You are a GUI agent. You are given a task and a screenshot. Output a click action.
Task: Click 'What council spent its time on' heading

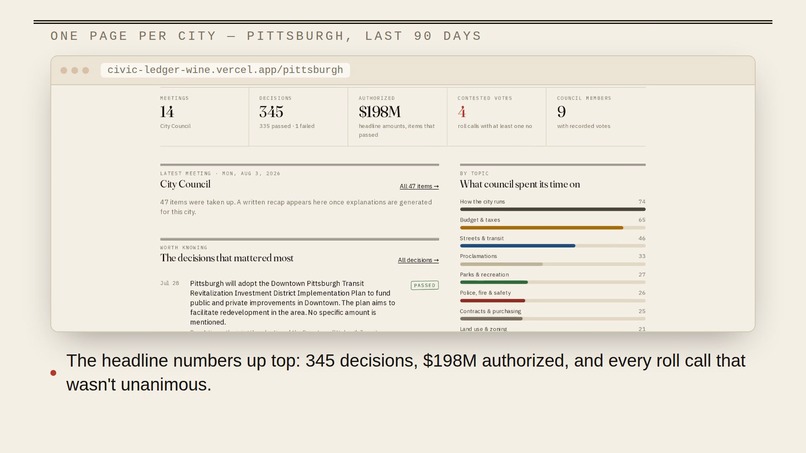tap(520, 184)
